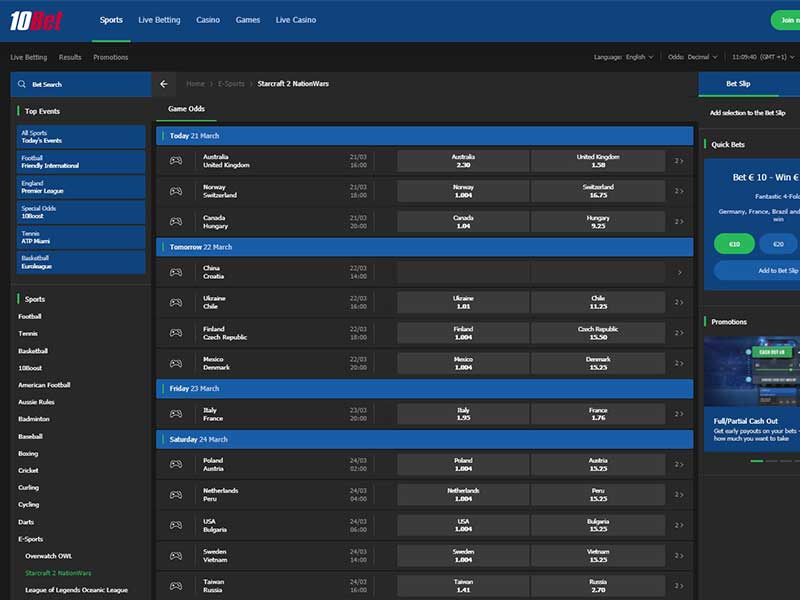Open All Sports Today's Events top event
800x600 pixels.
coord(81,137)
